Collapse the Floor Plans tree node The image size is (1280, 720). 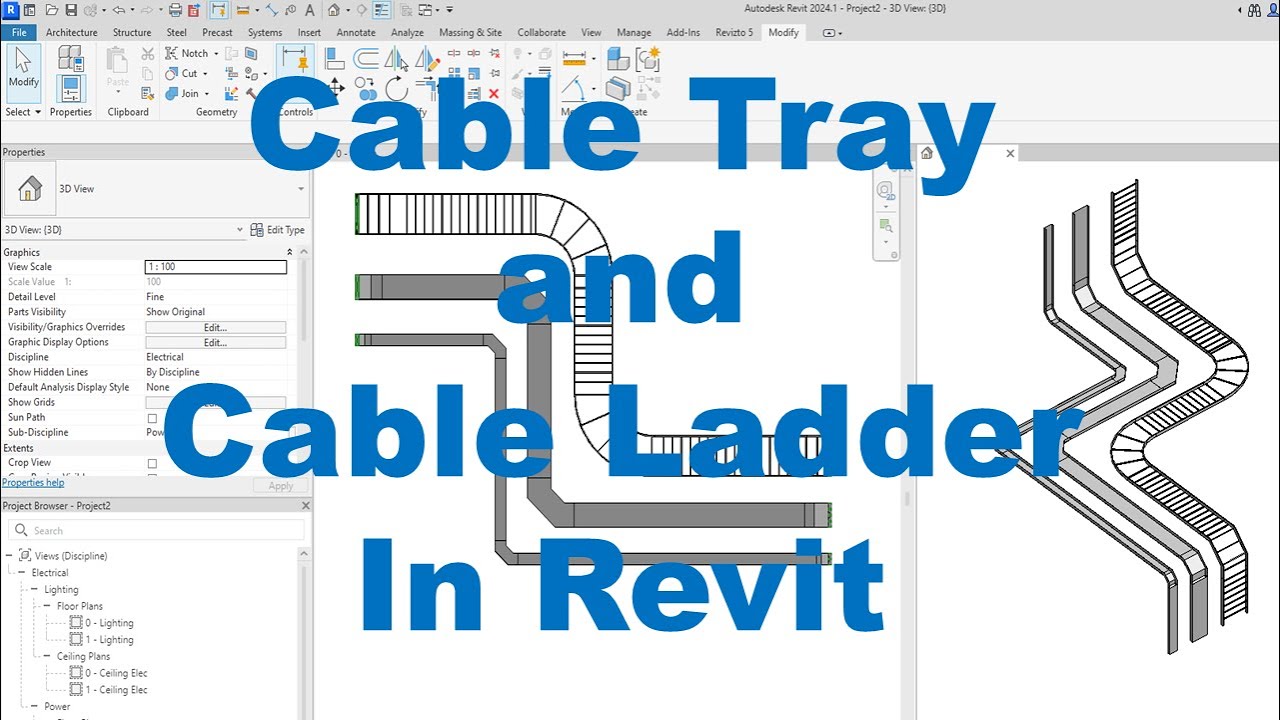[47, 606]
